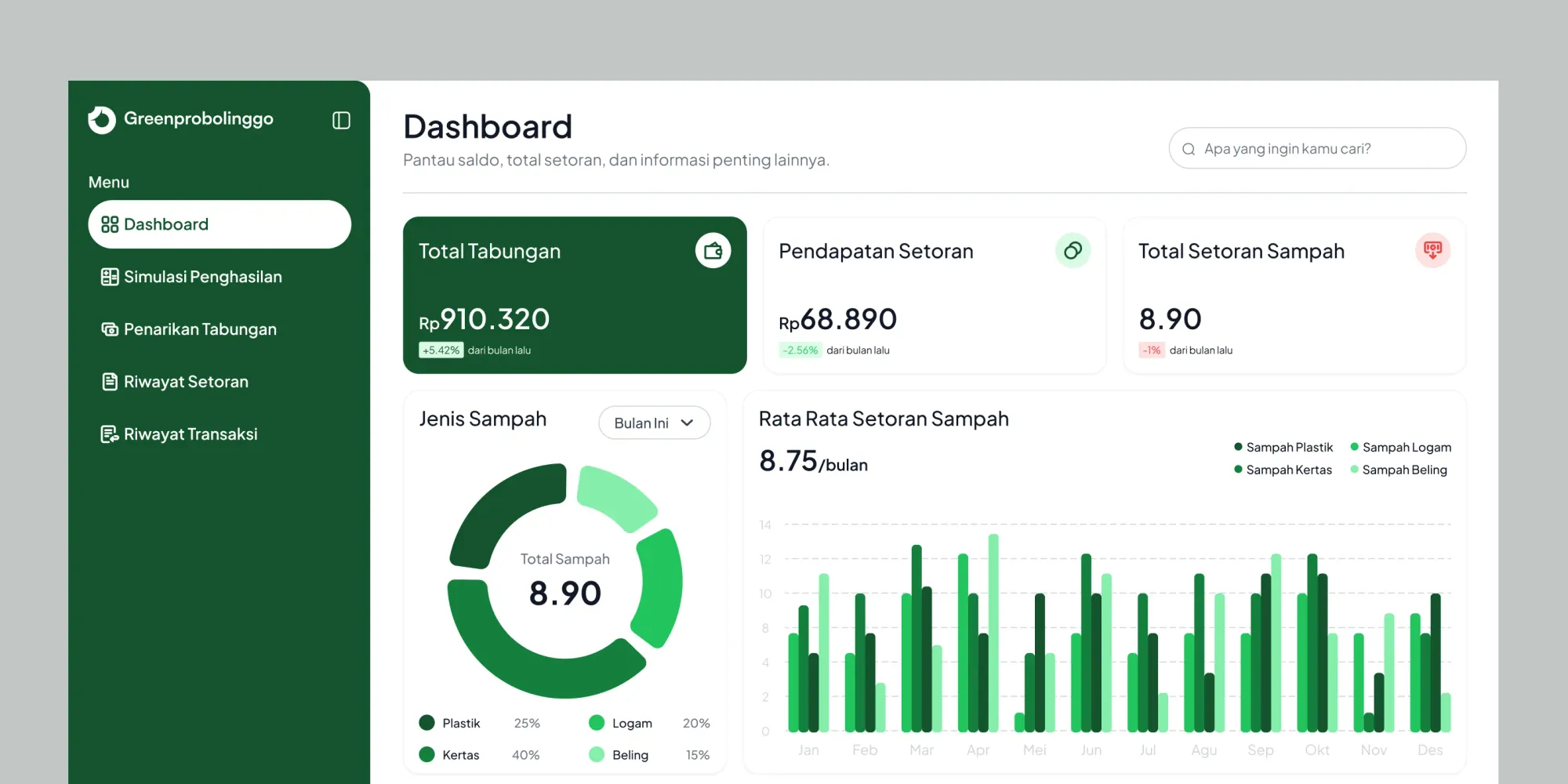Image resolution: width=1568 pixels, height=784 pixels.
Task: Click the Jenis Sampah card title
Action: (x=483, y=419)
